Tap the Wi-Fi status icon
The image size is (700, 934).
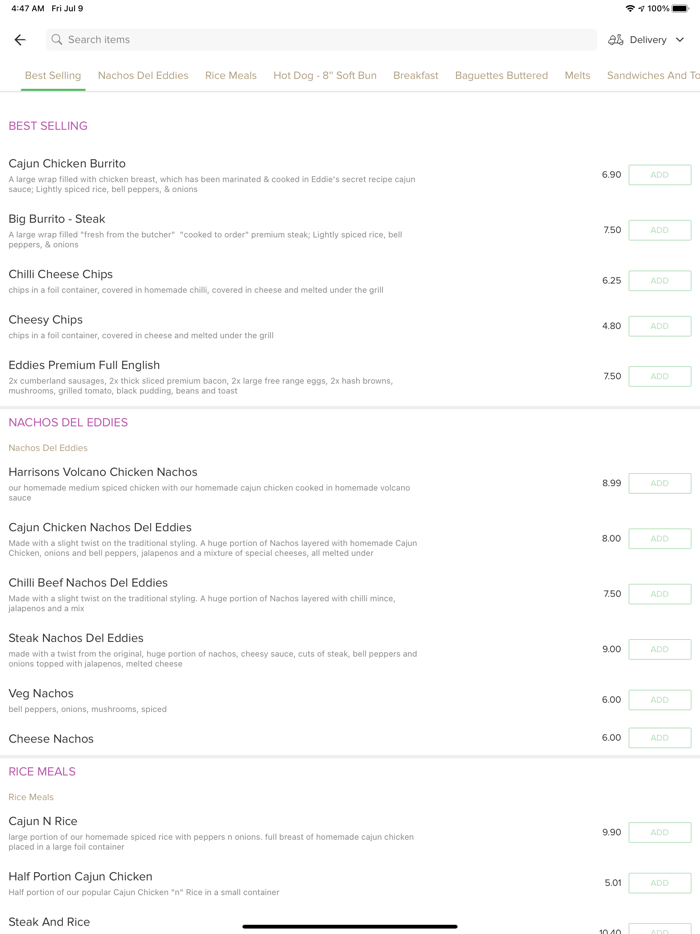pyautogui.click(x=630, y=8)
